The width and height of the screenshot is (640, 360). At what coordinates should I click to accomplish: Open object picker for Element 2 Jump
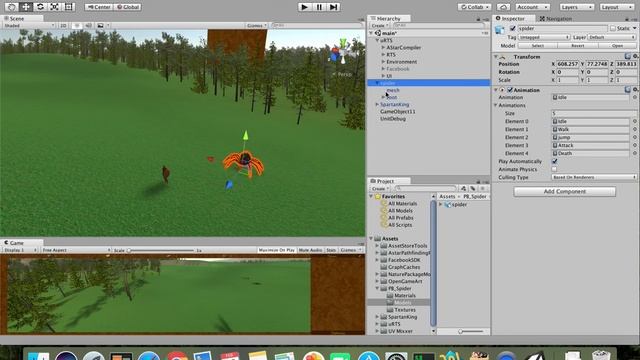(x=635, y=137)
